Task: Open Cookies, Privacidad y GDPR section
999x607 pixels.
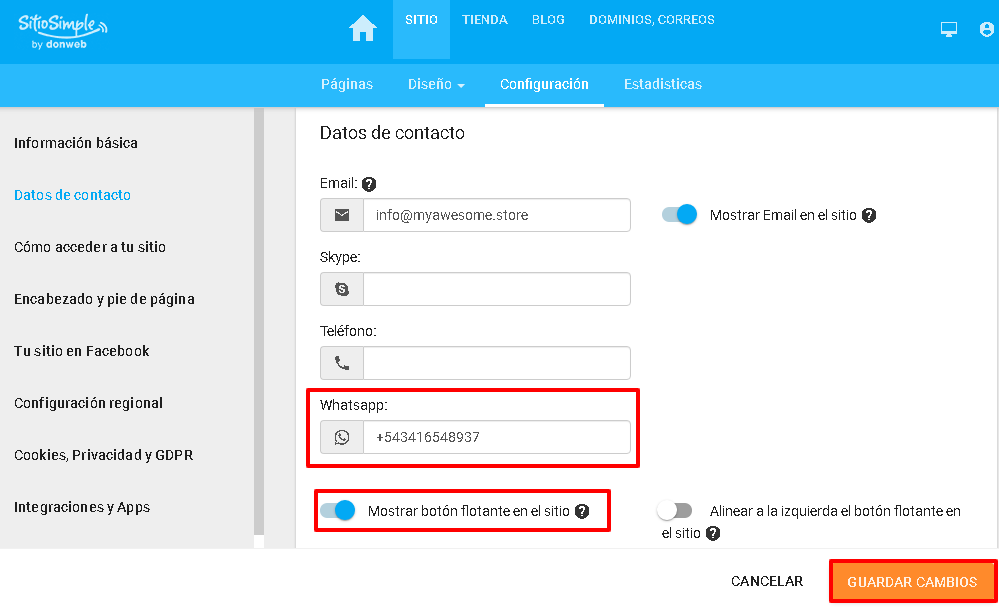Action: point(104,455)
